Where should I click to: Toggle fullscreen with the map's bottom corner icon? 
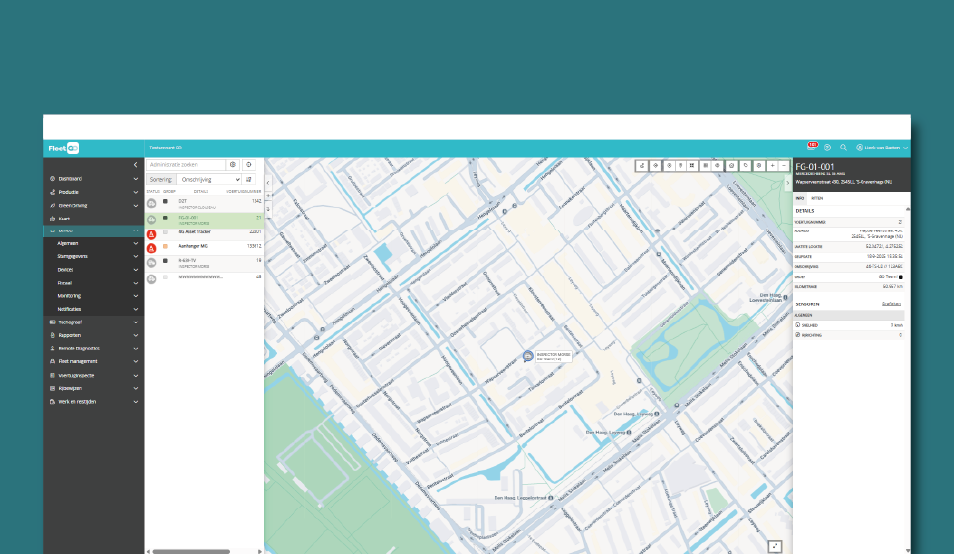click(x=775, y=546)
